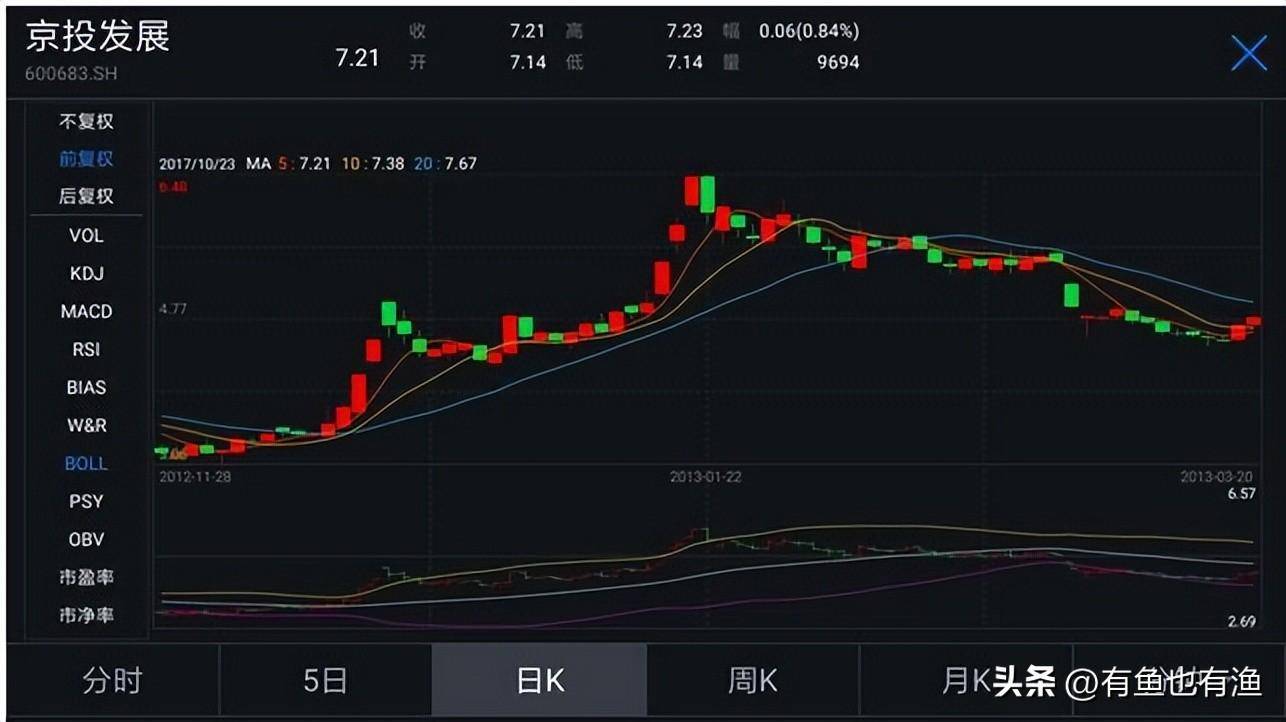Screen dimensions: 1286x722
Task: Switch to the 分时 tab
Action: [x=112, y=681]
